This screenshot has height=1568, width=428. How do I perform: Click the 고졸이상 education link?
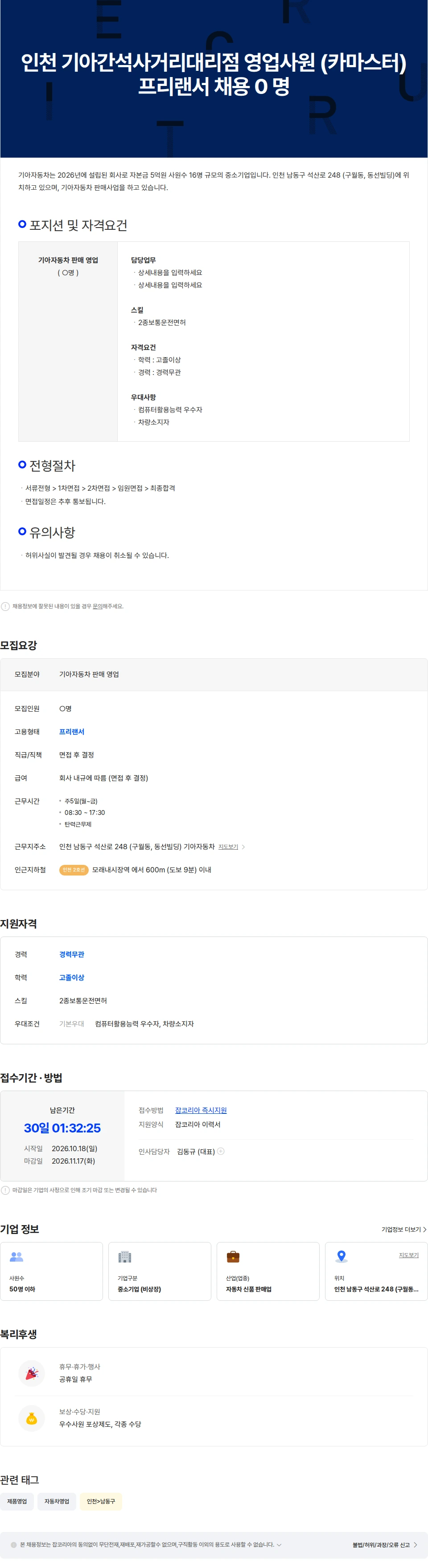(71, 977)
